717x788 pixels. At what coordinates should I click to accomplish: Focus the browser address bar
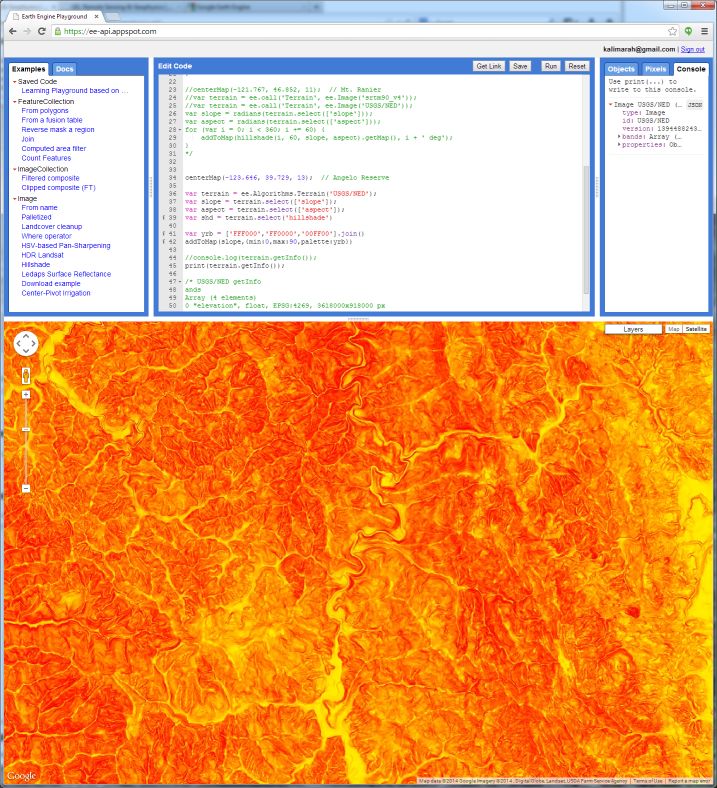tap(359, 31)
